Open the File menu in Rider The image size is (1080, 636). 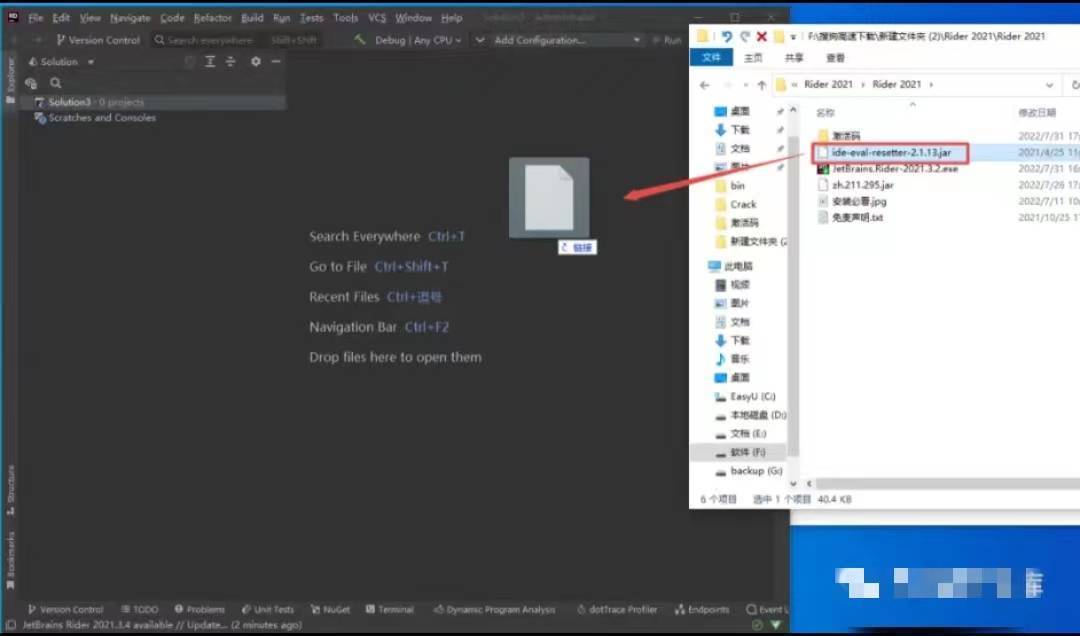point(35,18)
